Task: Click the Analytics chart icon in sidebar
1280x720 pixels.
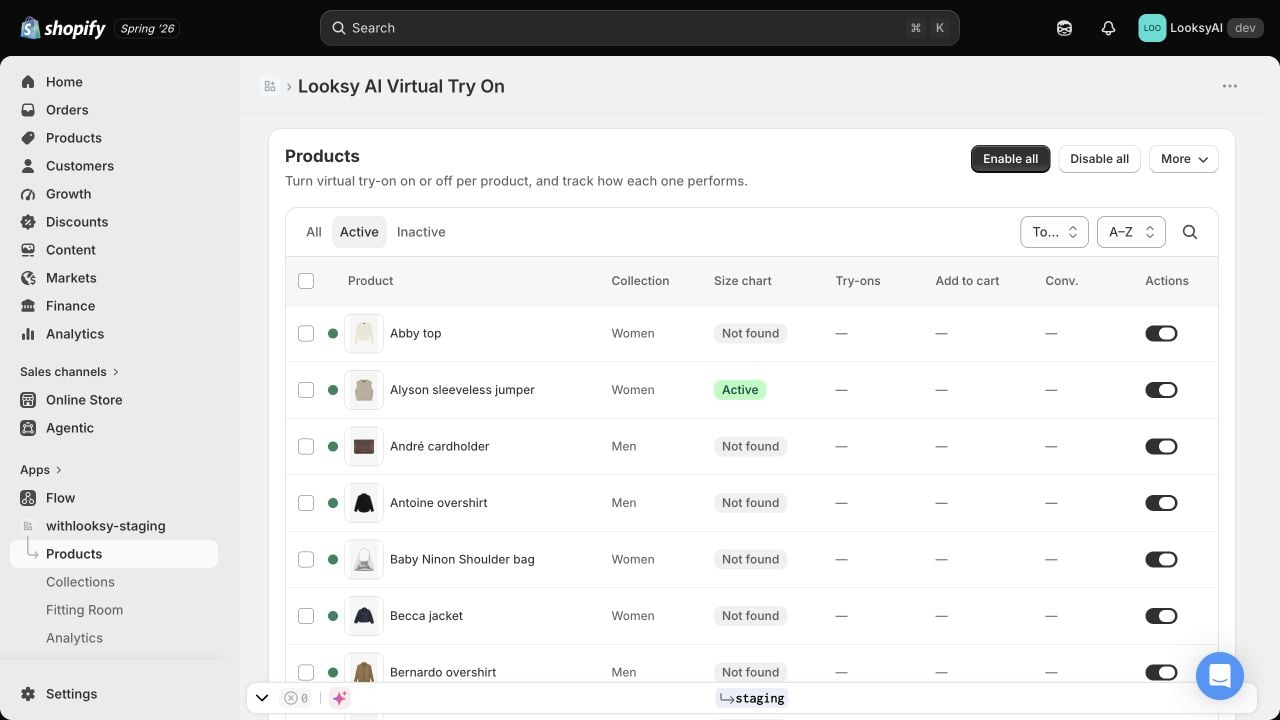Action: point(28,334)
